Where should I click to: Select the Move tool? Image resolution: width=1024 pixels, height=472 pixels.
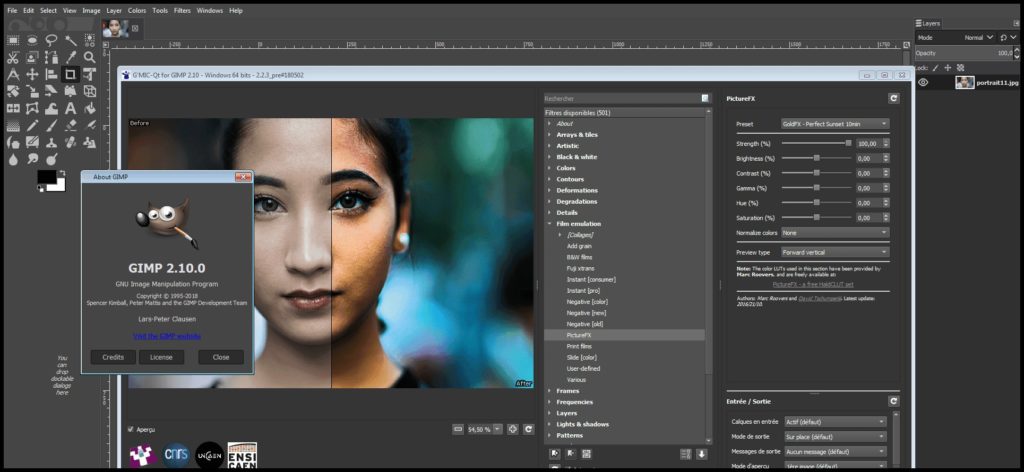click(x=32, y=74)
